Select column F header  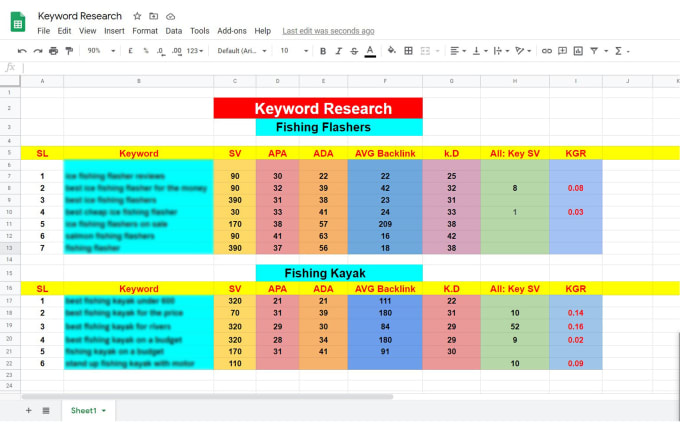click(x=385, y=81)
